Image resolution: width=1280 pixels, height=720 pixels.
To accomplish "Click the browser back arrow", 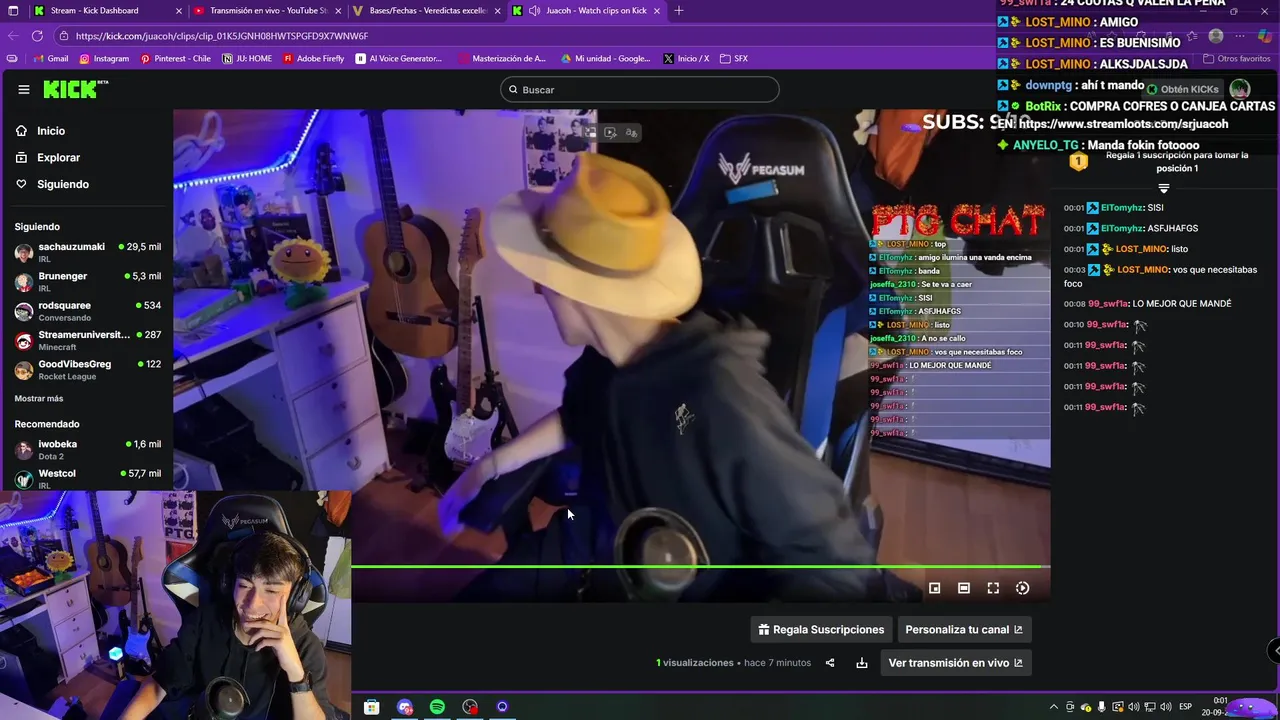I will tap(13, 36).
